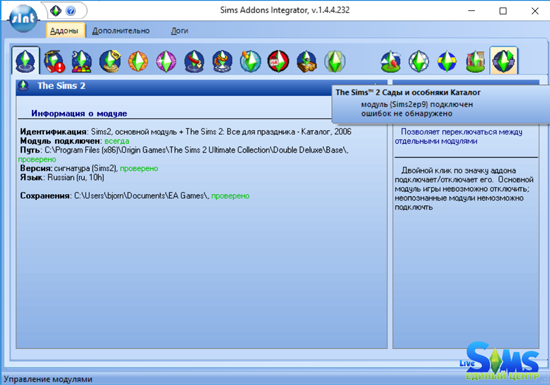The height and width of the screenshot is (385, 550).
Task: Select the graduation cap addon with red error
Action: click(x=54, y=61)
